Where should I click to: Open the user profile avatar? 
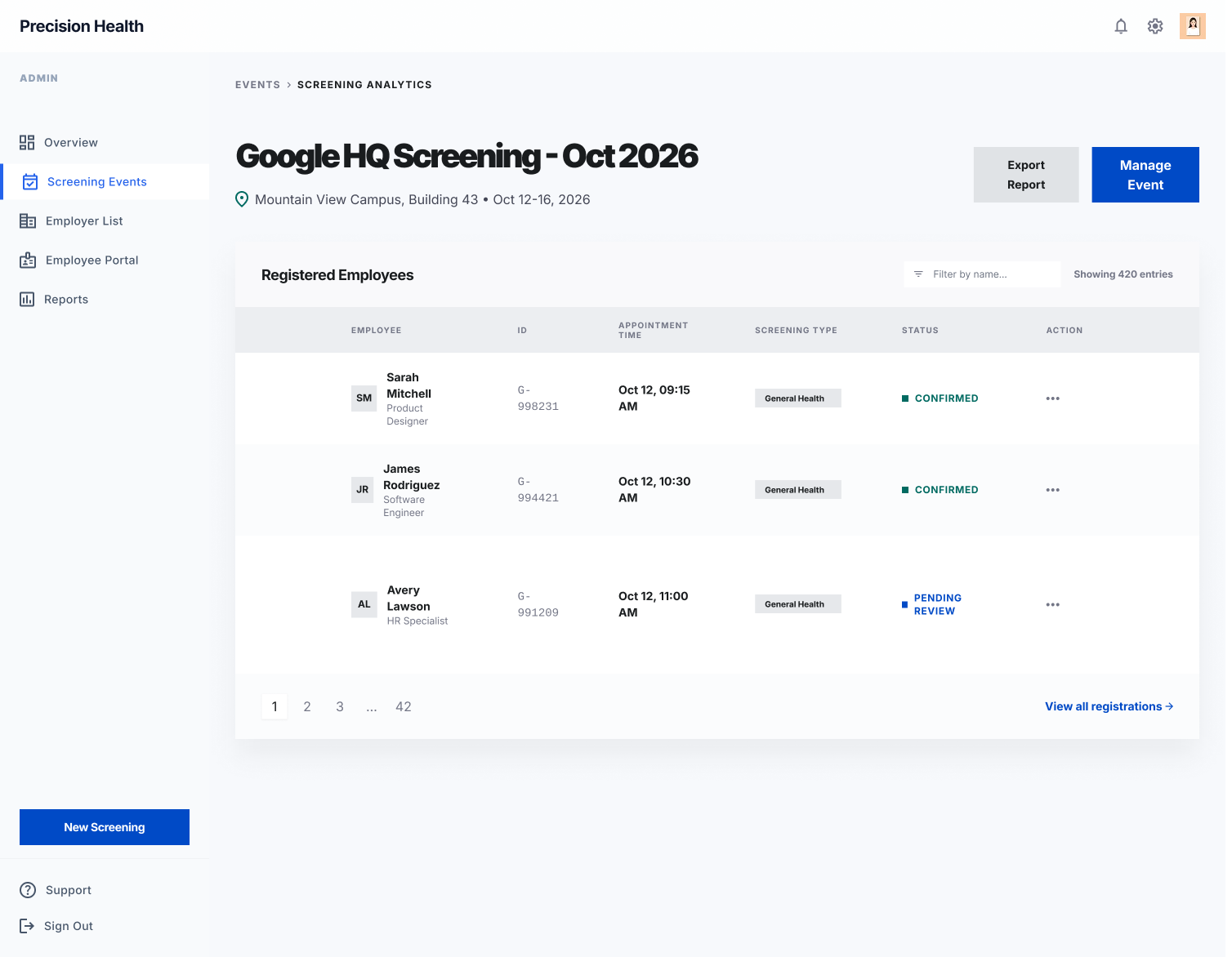pos(1193,26)
